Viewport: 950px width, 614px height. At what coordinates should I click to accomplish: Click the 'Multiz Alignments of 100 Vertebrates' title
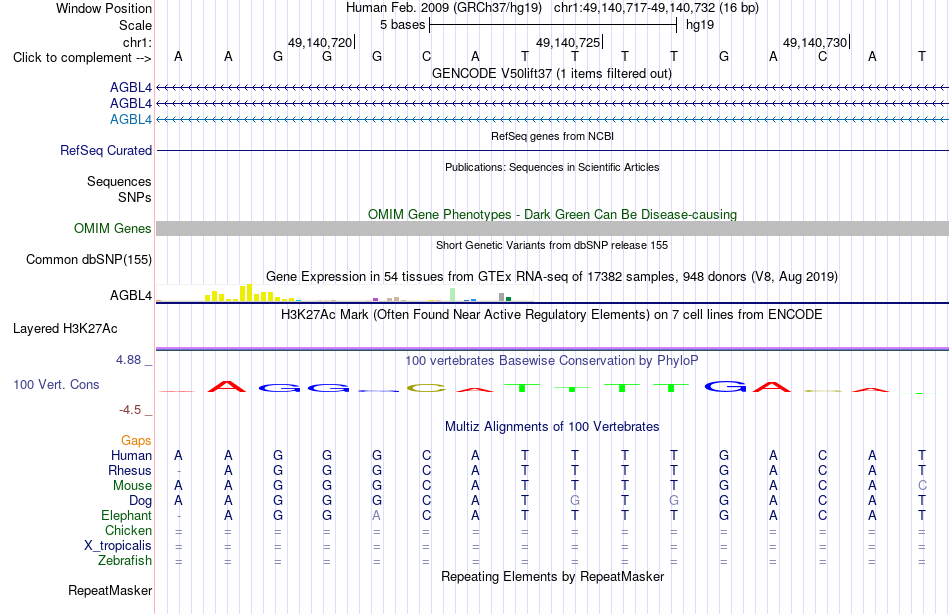pyautogui.click(x=552, y=427)
